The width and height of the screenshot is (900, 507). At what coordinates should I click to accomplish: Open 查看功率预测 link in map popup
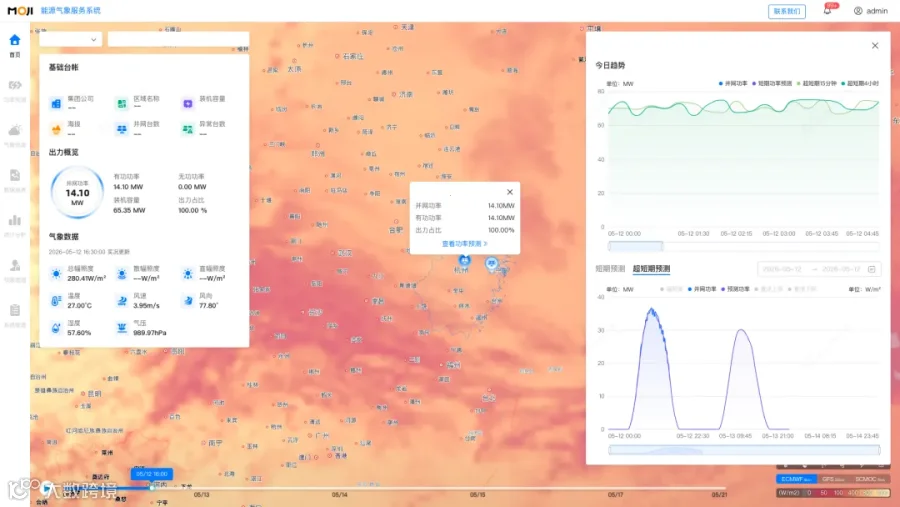(464, 243)
